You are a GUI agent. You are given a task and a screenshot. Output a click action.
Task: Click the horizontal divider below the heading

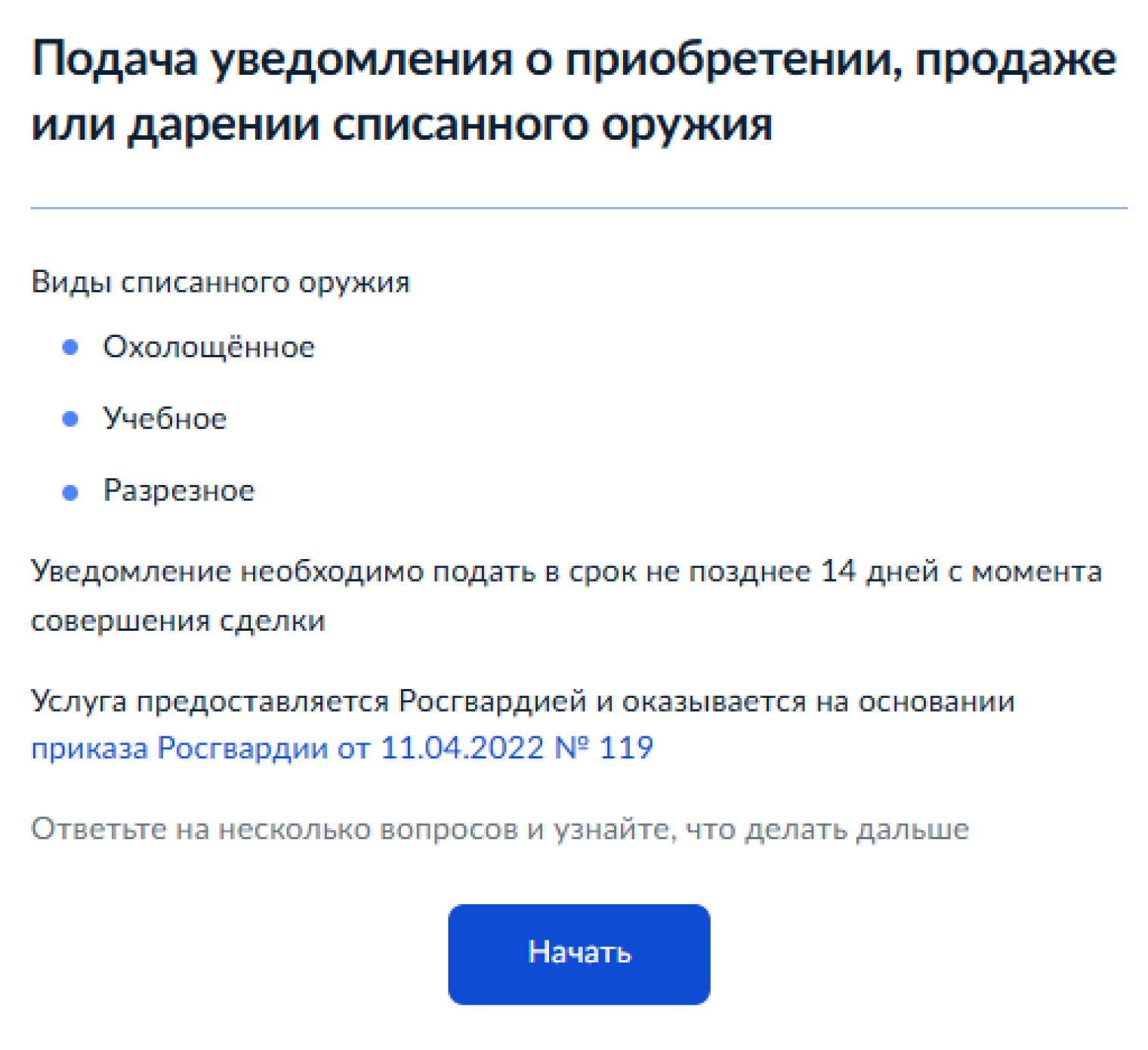click(x=574, y=204)
